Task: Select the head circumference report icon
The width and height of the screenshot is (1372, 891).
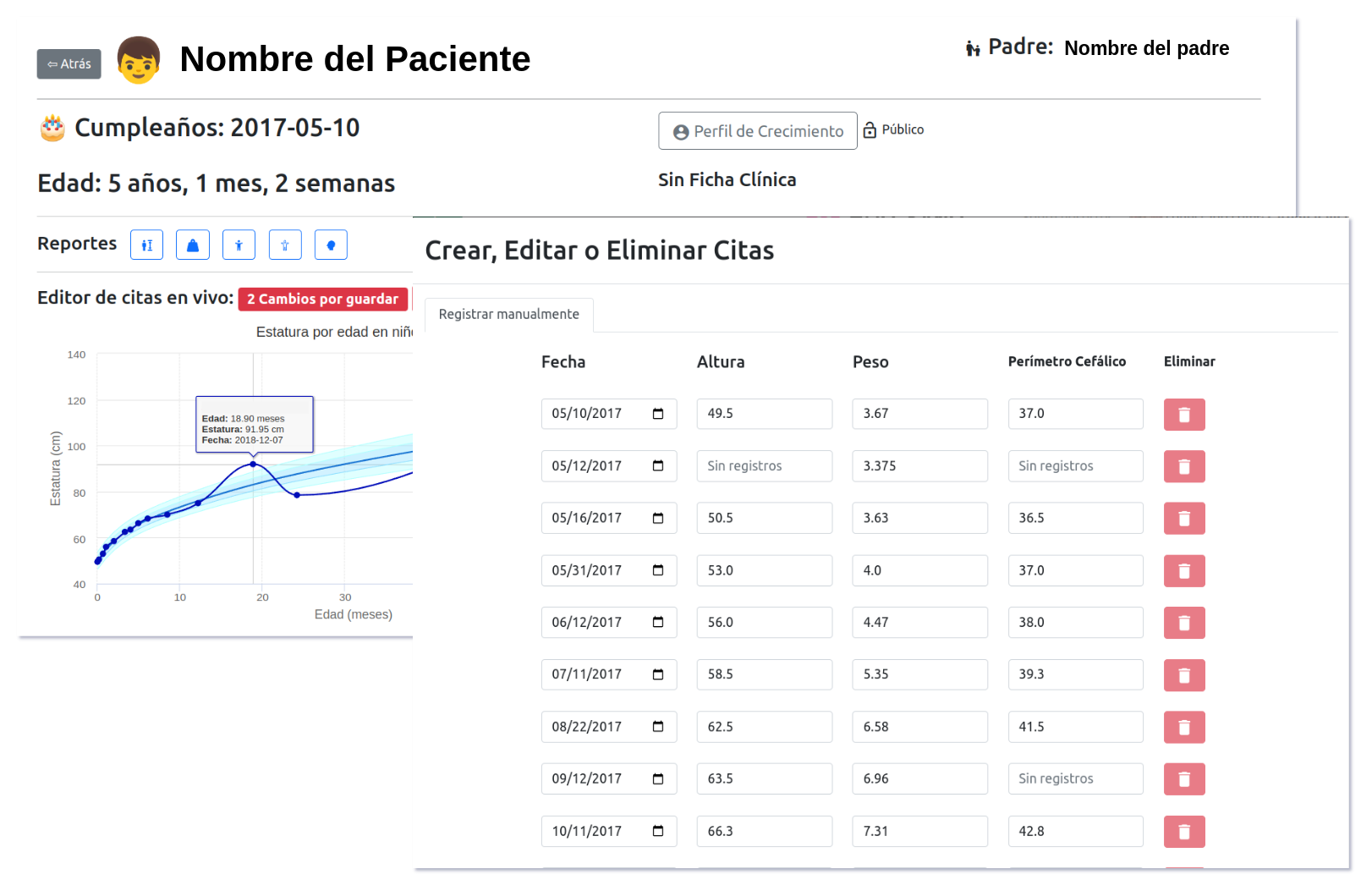Action: point(331,245)
